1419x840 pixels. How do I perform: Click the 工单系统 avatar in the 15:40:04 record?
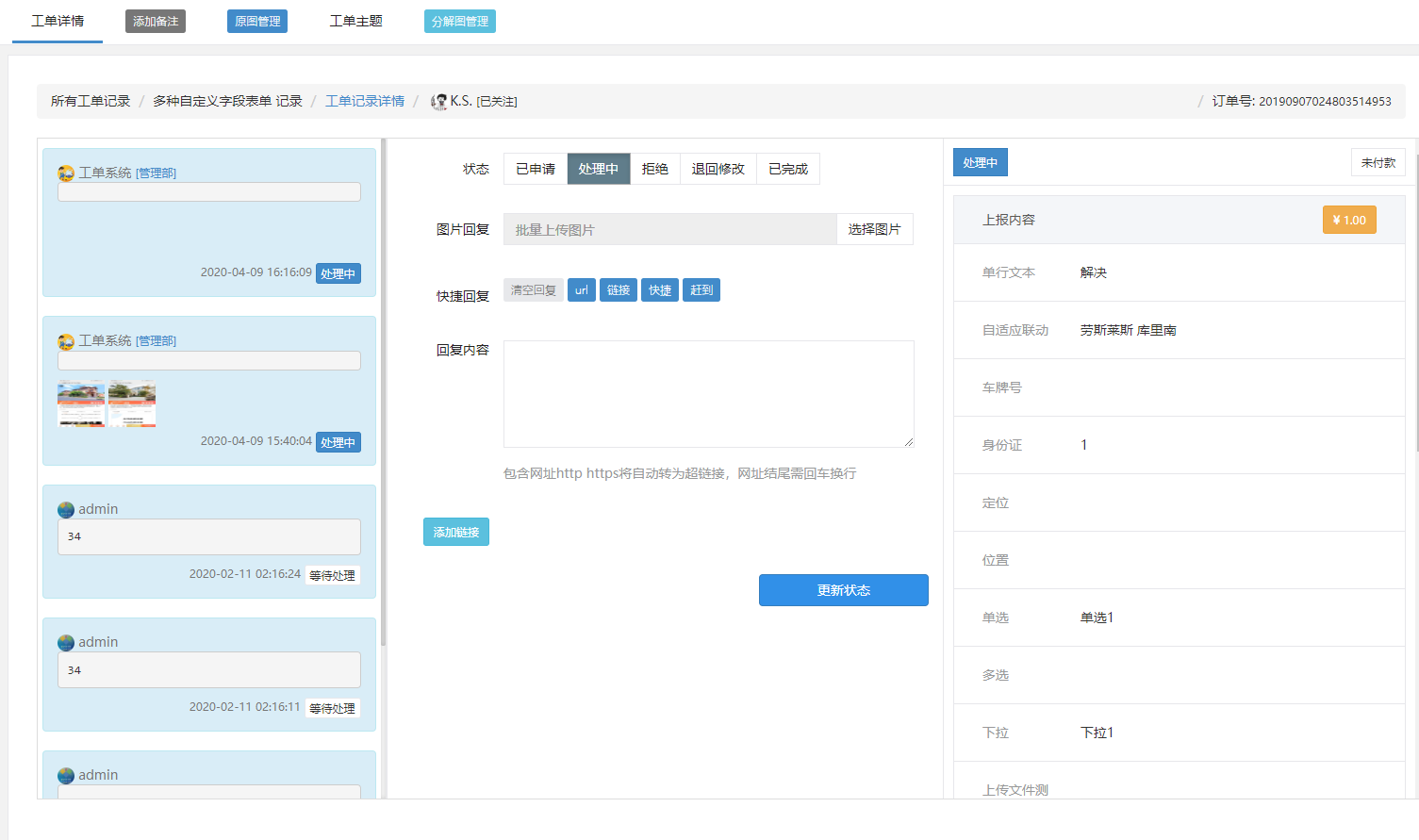(66, 341)
